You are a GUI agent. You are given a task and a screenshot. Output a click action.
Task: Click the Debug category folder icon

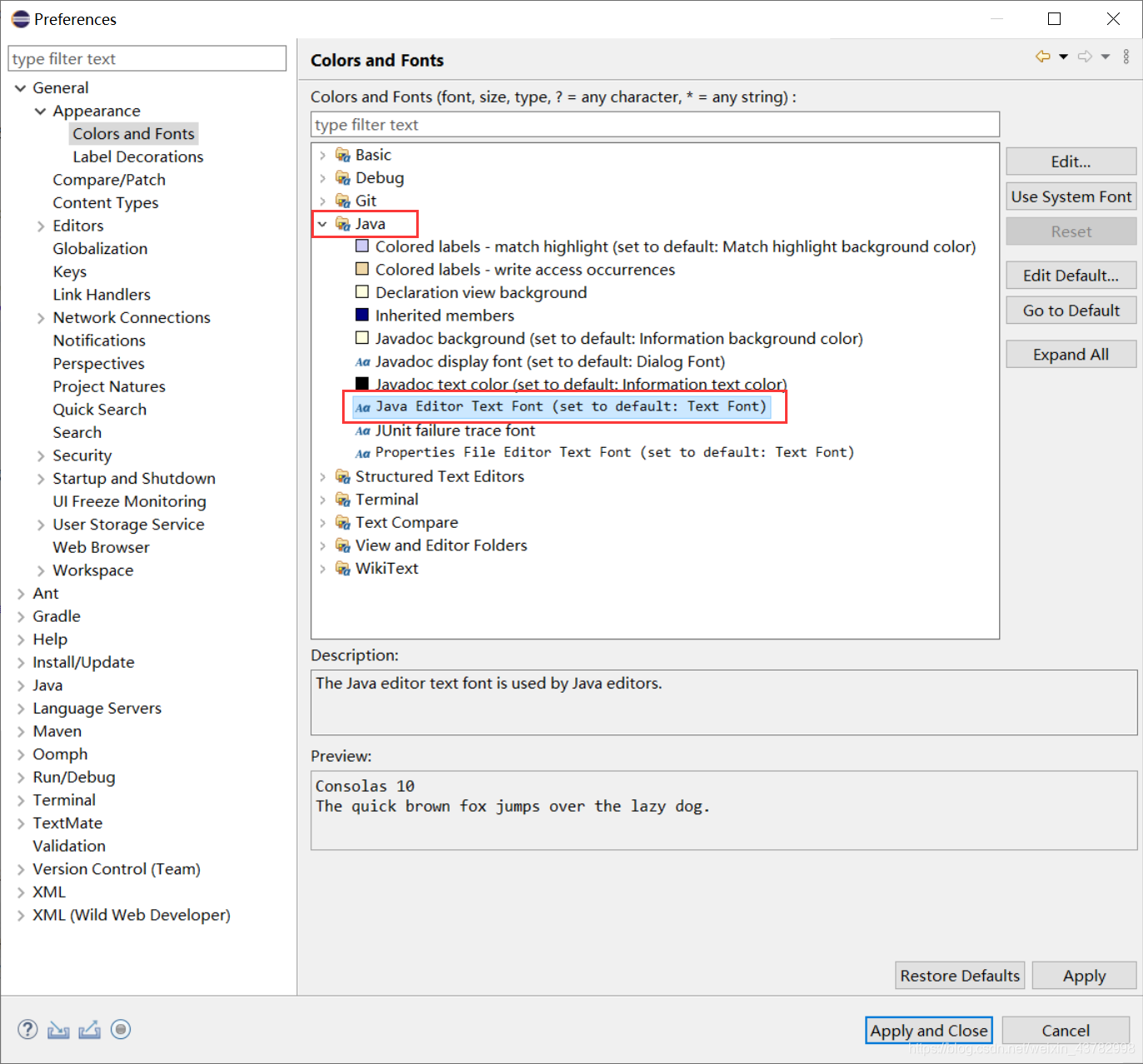[x=343, y=178]
